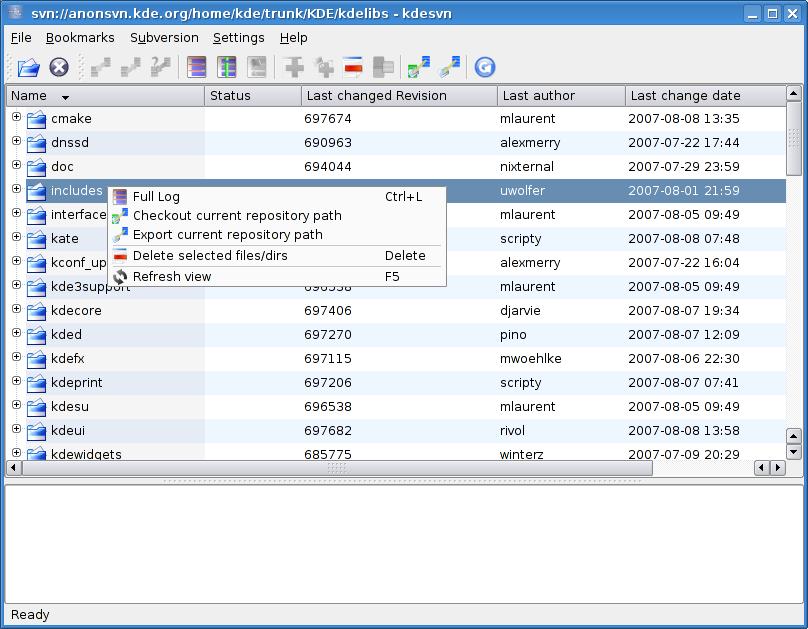This screenshot has height=629, width=808.
Task: Expand the kate tree node
Action: pyautogui.click(x=16, y=236)
